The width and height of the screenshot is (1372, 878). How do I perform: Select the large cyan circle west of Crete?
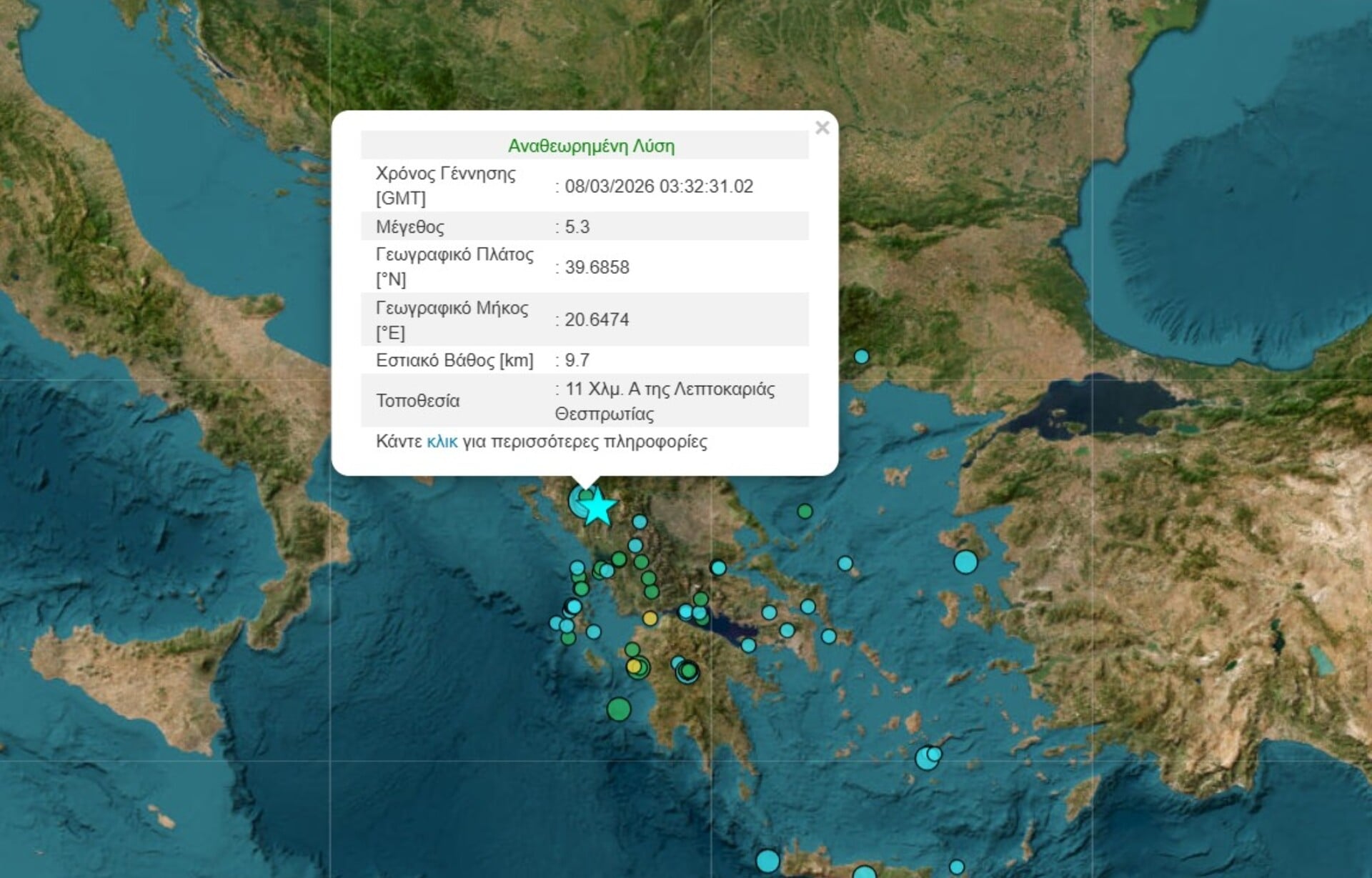coord(767,861)
